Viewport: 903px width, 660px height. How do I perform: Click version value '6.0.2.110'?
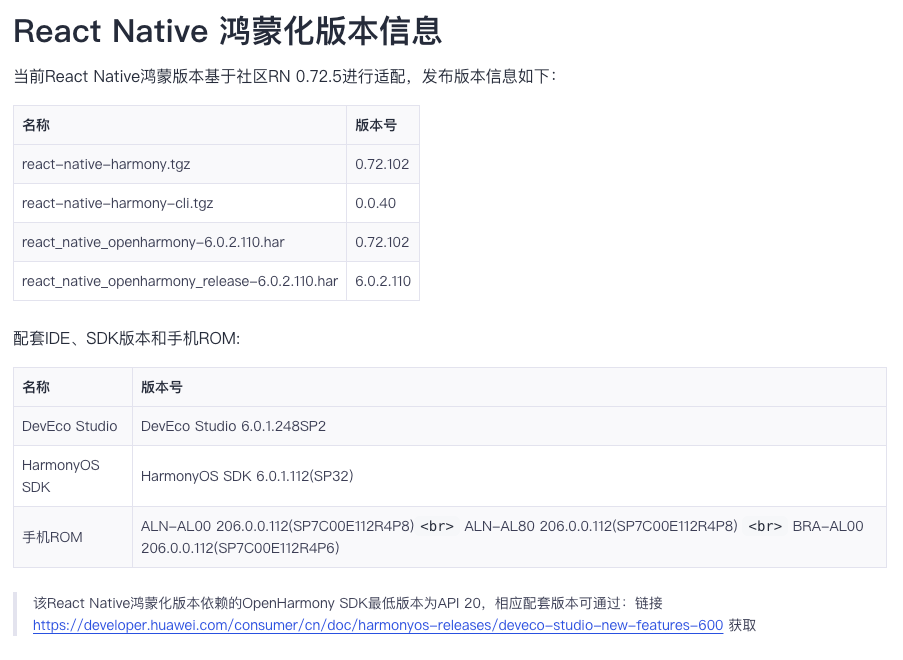[x=383, y=281]
